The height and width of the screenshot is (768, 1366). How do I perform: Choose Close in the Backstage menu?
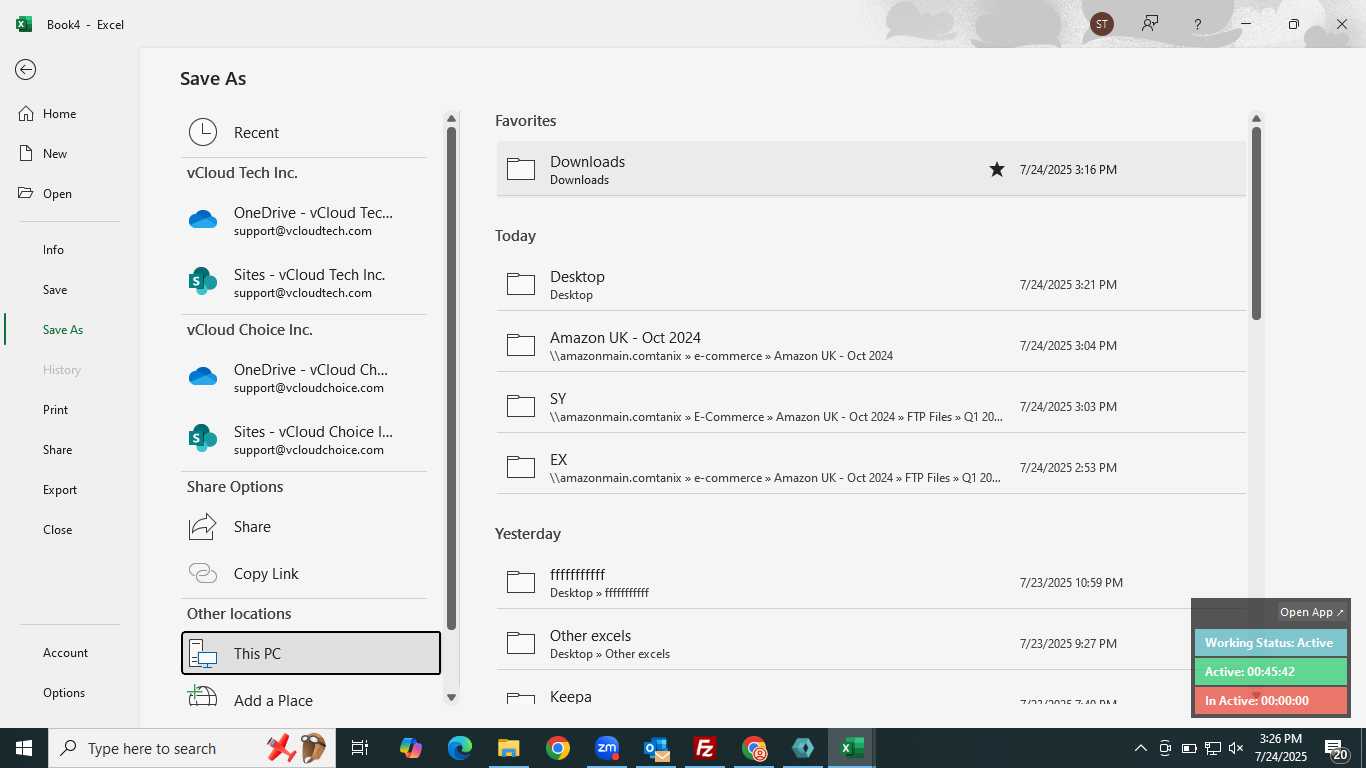[x=57, y=530]
